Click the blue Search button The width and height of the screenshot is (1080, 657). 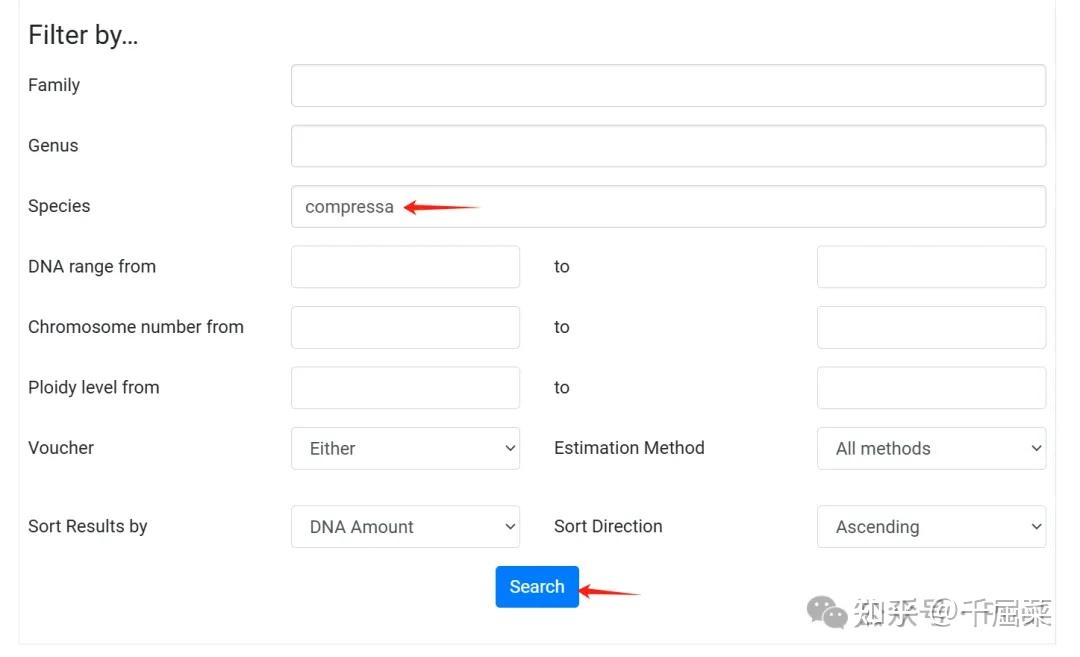click(537, 587)
